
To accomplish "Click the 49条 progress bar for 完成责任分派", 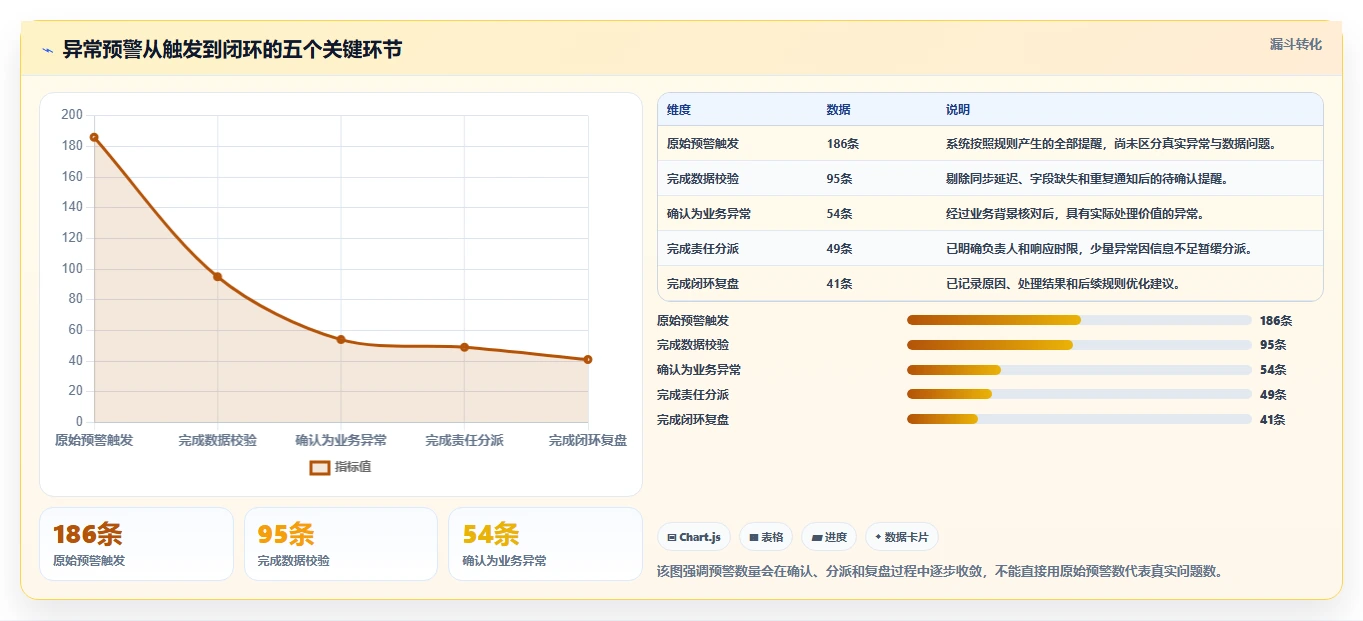I will (1079, 394).
